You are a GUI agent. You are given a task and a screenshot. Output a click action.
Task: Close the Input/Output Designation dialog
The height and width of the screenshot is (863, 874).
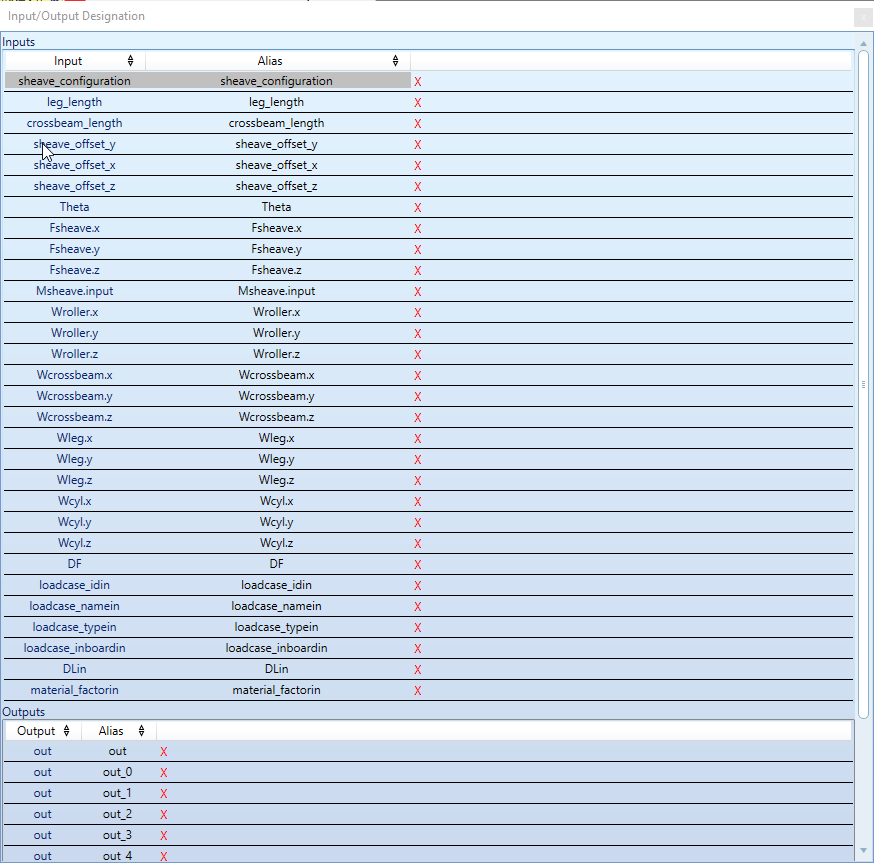862,17
